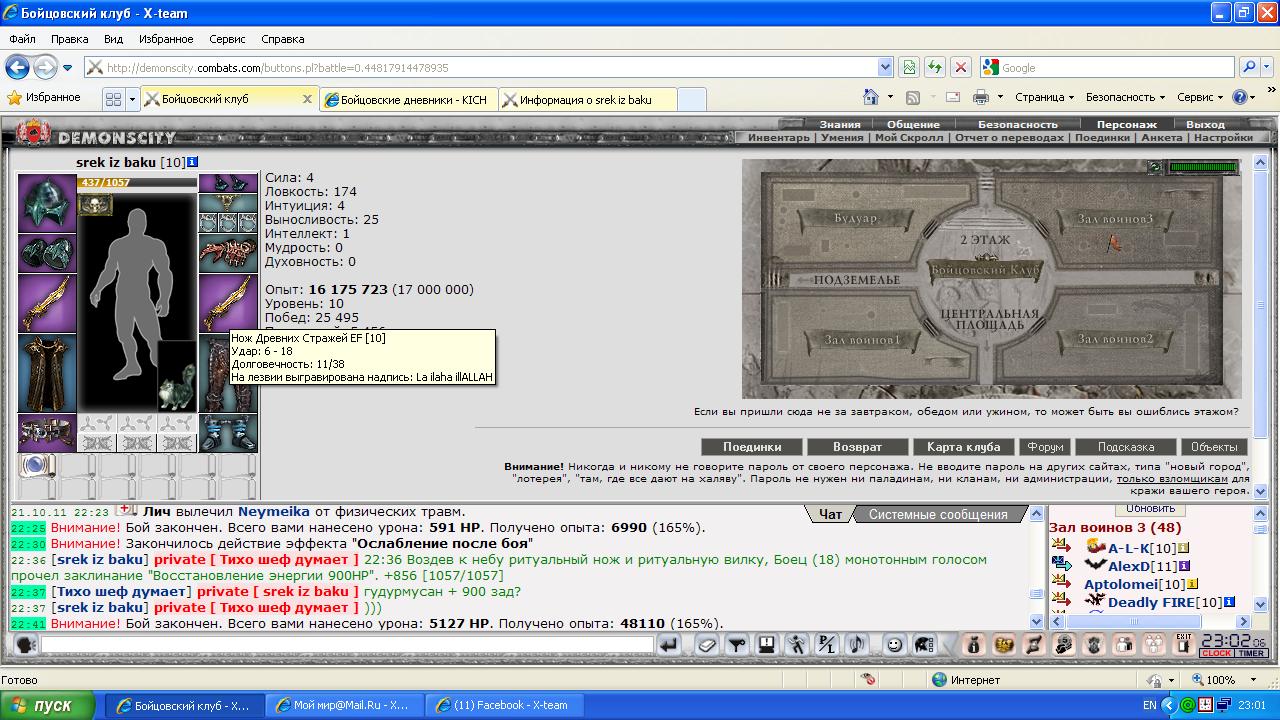This screenshot has width=1280, height=720.
Task: Click the EN language indicator in tray
Action: pyautogui.click(x=1150, y=705)
